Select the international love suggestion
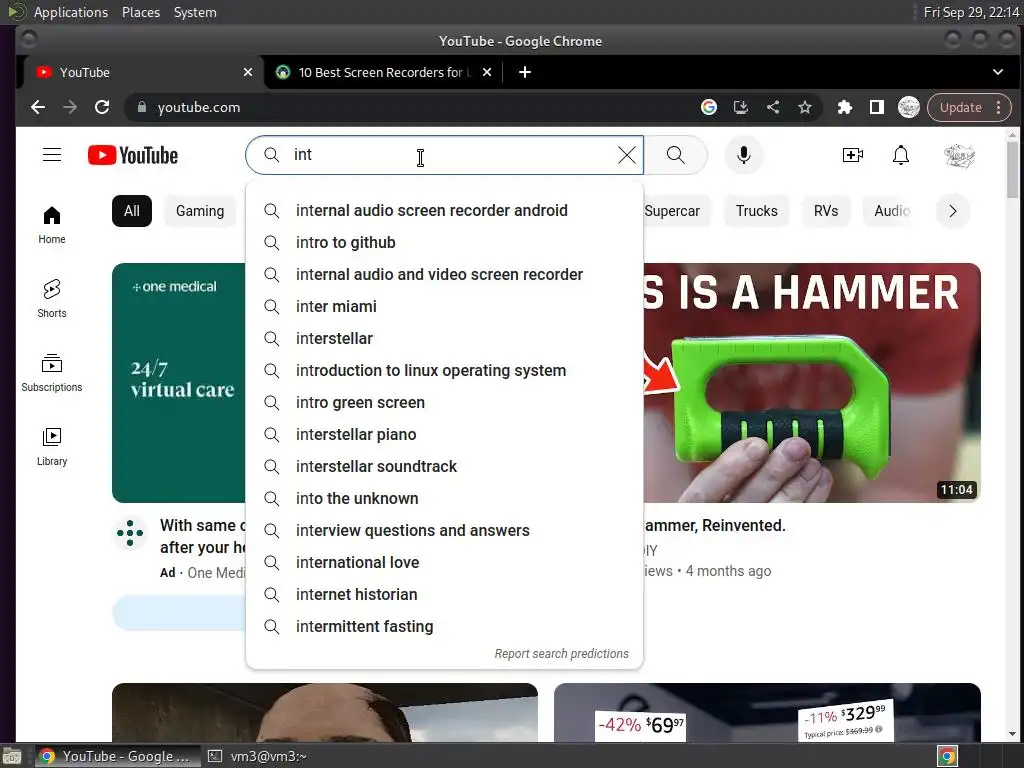Viewport: 1024px width, 768px height. [x=444, y=562]
